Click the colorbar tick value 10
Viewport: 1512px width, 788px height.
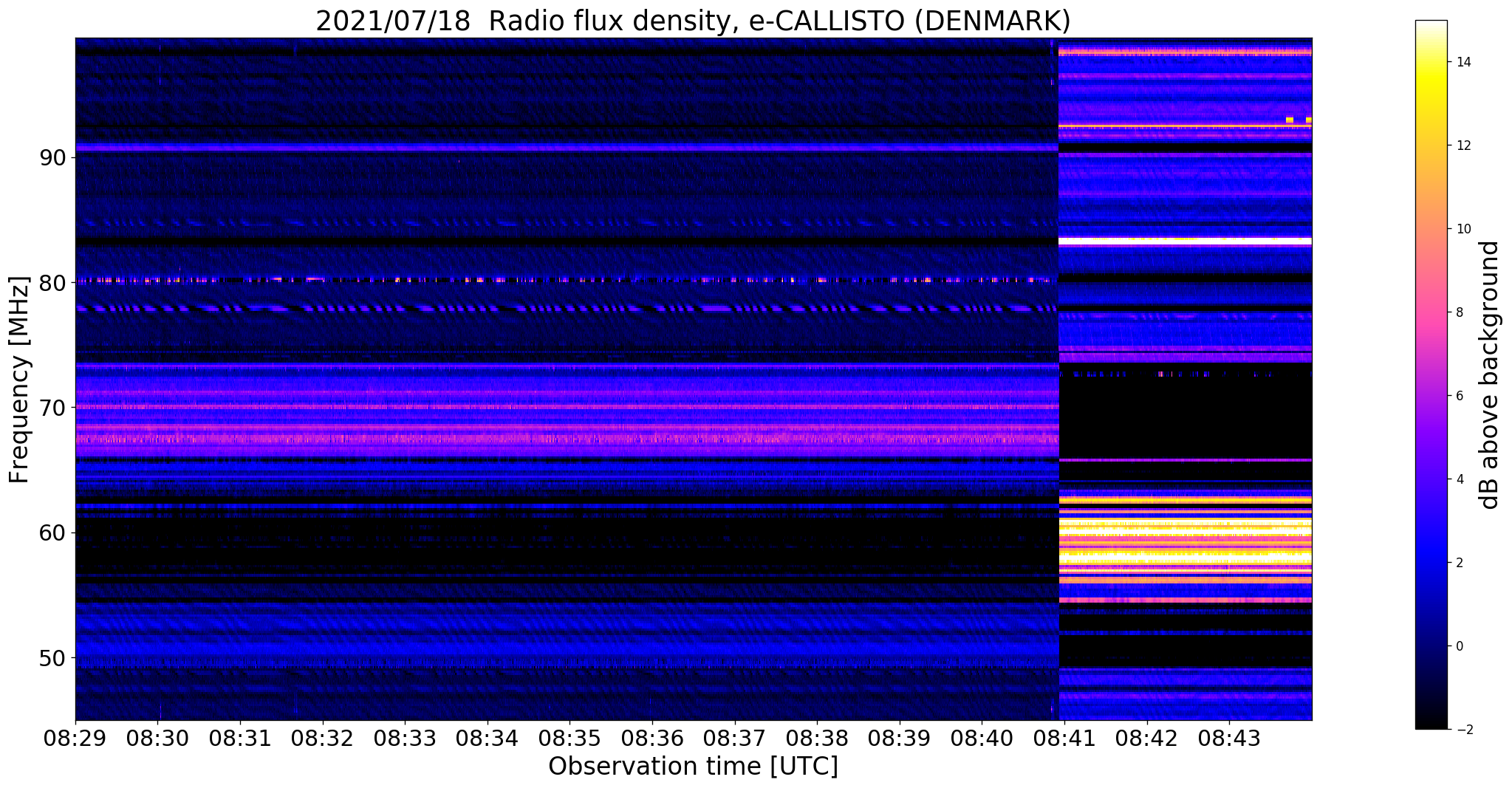coord(1463,229)
